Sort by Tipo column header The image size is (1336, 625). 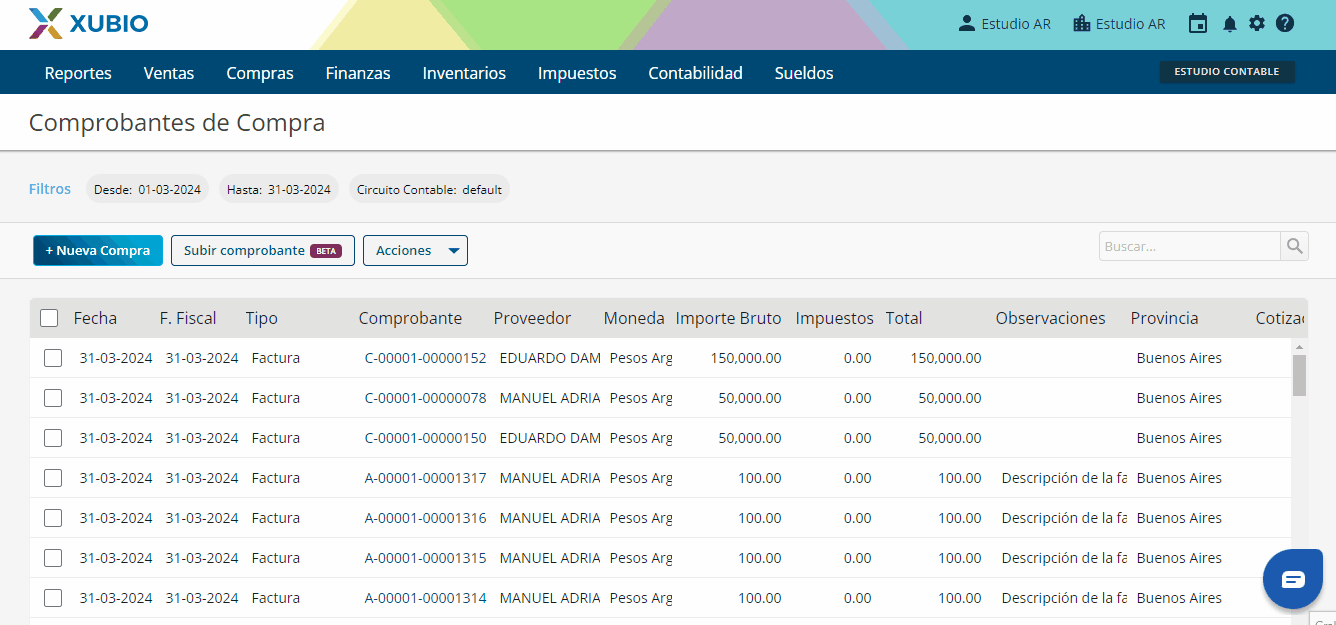click(x=262, y=318)
